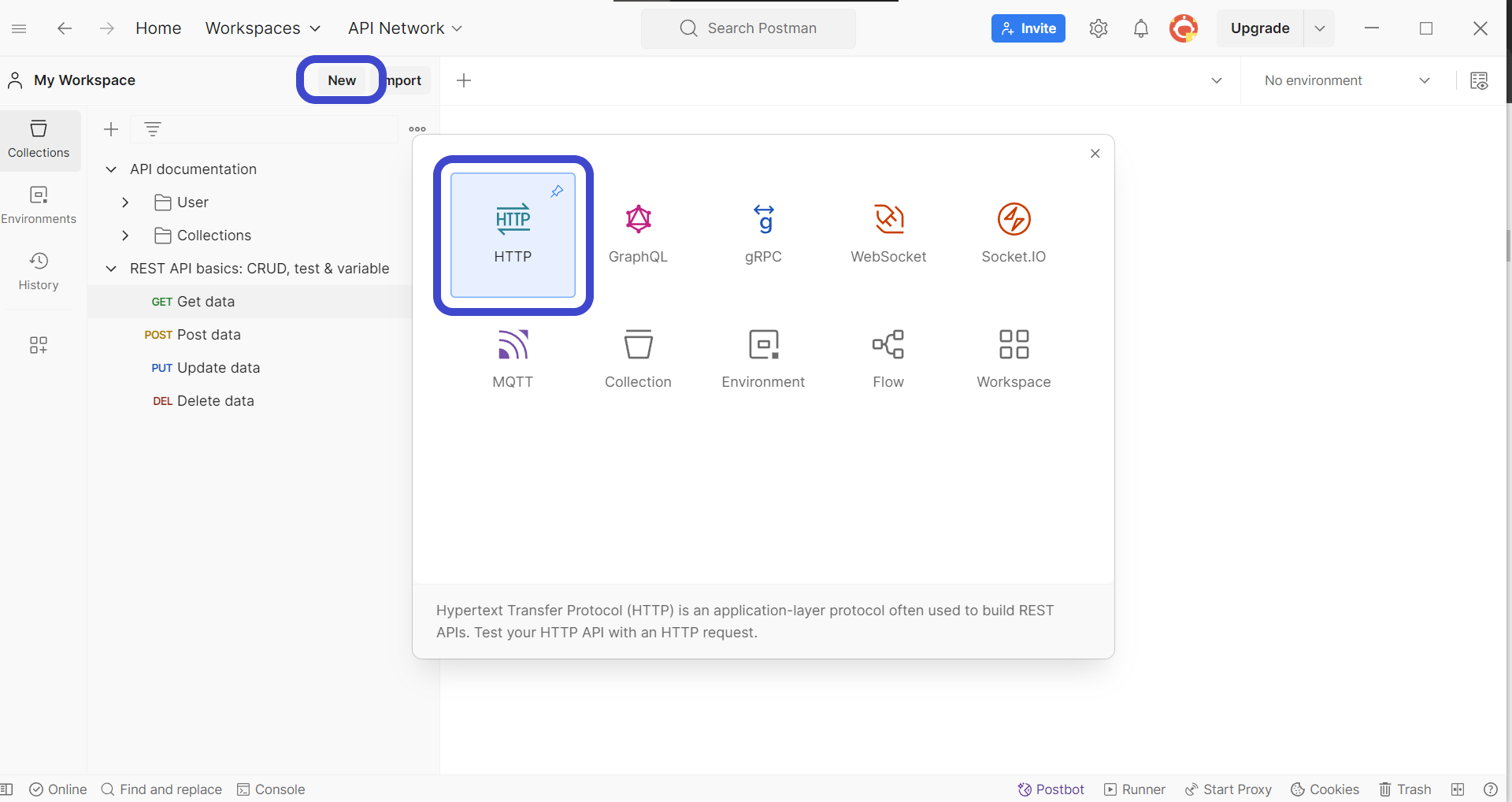Open the user avatar menu
The width and height of the screenshot is (1512, 802).
[x=1183, y=28]
